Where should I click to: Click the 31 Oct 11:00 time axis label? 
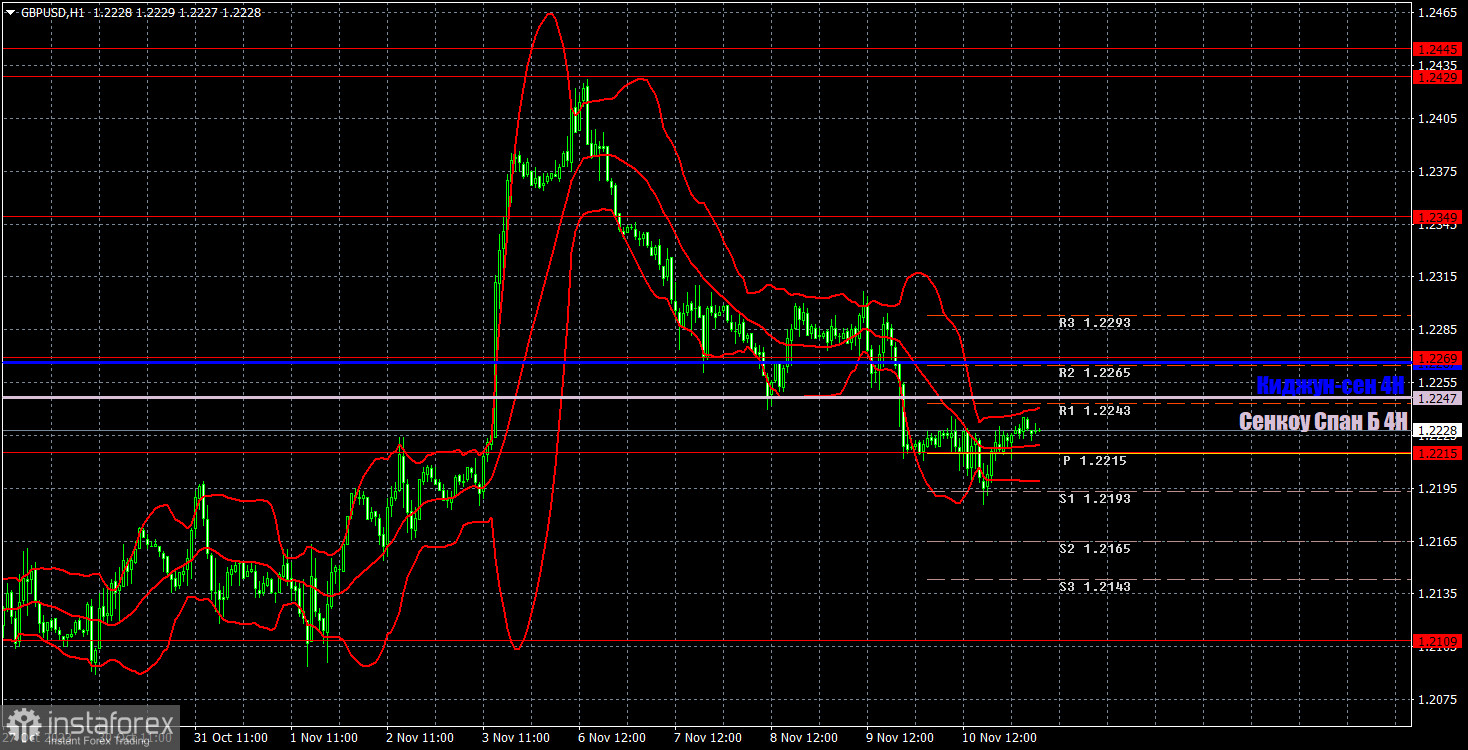pyautogui.click(x=231, y=738)
